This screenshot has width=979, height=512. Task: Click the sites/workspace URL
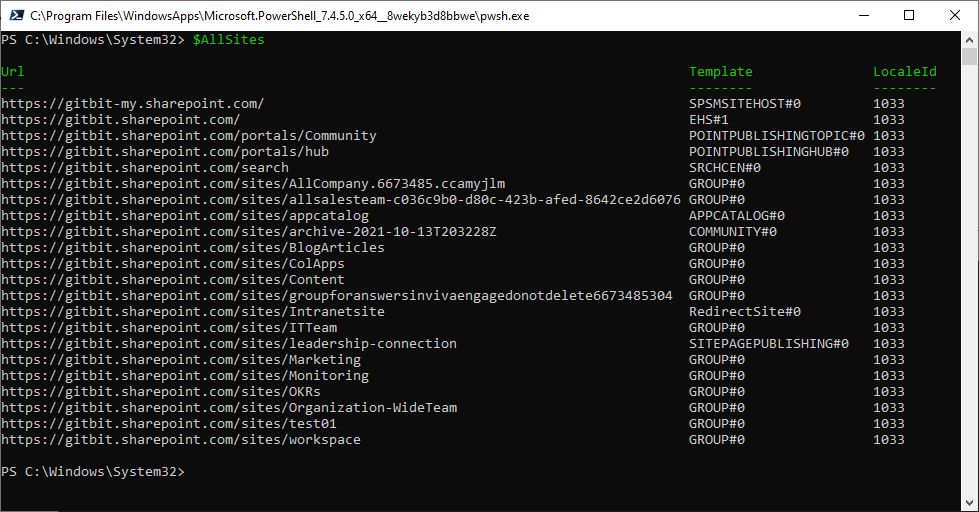click(x=181, y=440)
